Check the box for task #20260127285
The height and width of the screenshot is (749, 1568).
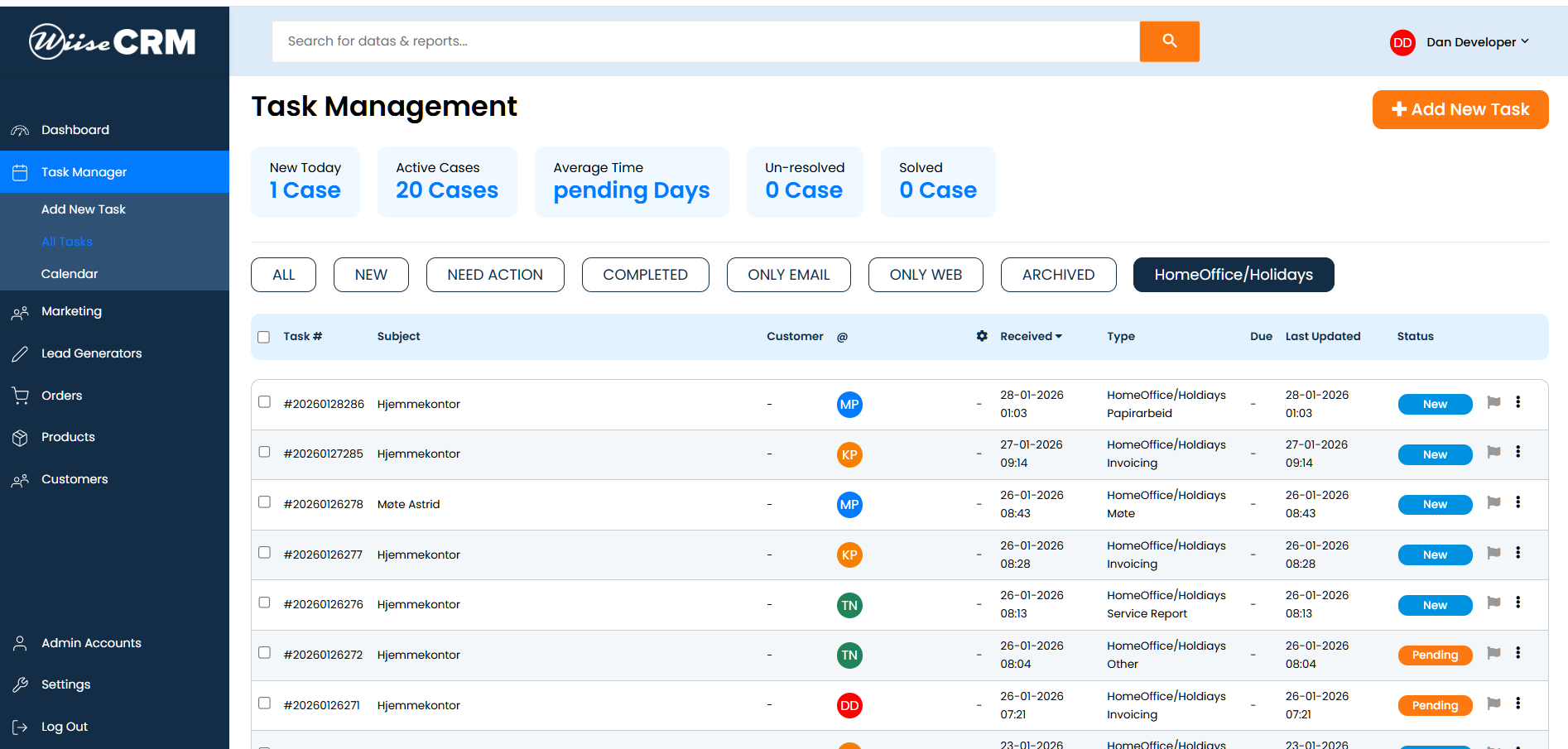point(264,452)
